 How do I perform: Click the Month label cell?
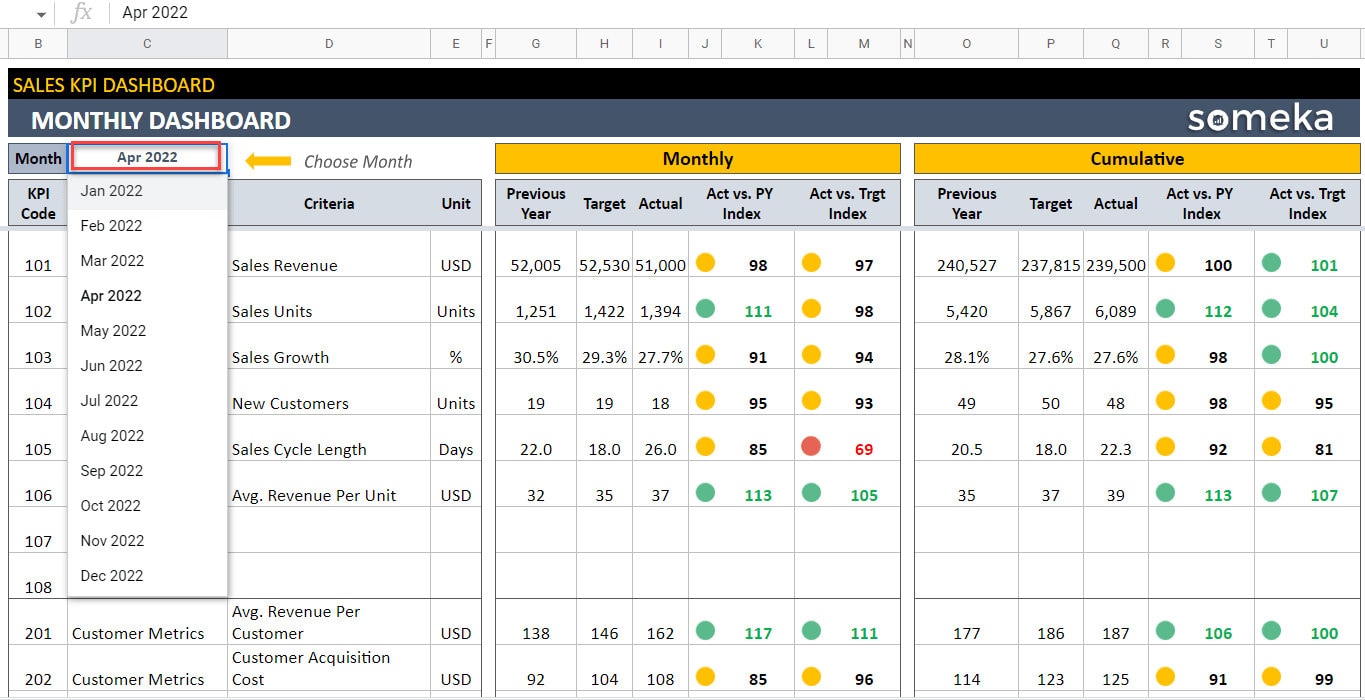pyautogui.click(x=38, y=158)
